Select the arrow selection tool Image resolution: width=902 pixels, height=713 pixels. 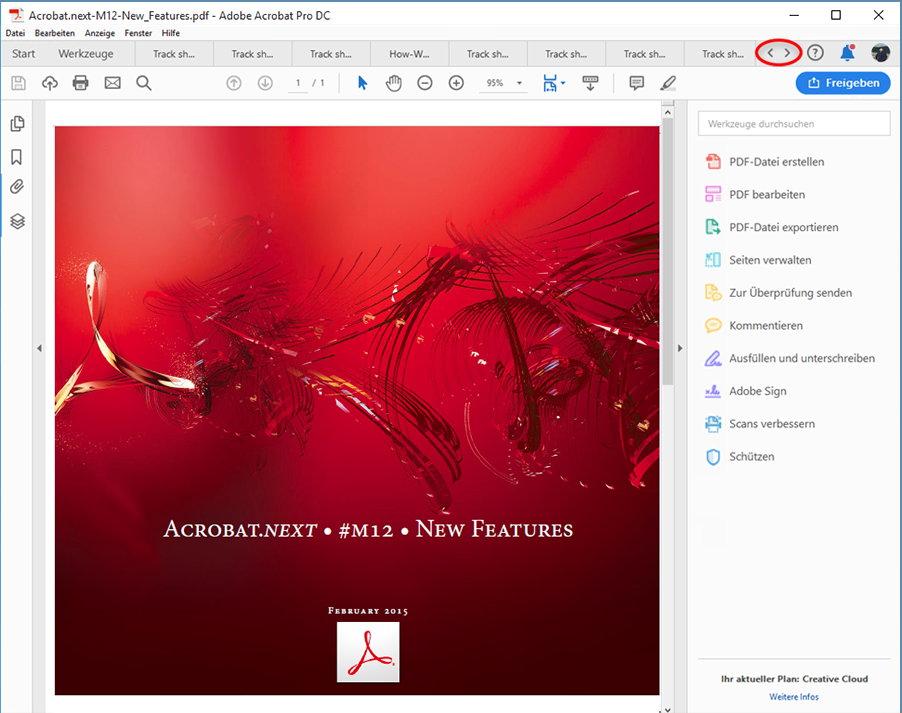[361, 83]
